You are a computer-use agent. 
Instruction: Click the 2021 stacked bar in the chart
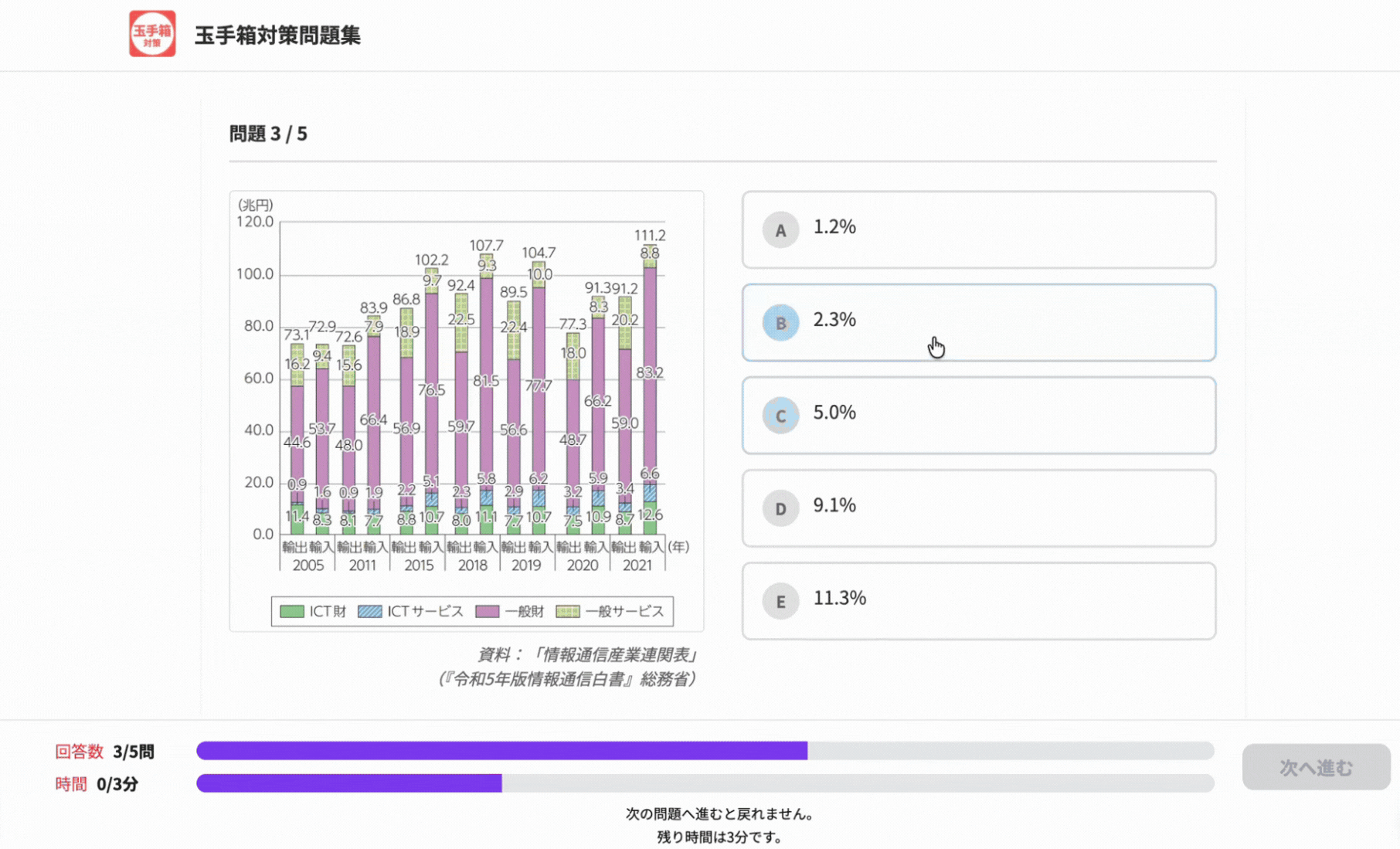click(x=651, y=402)
